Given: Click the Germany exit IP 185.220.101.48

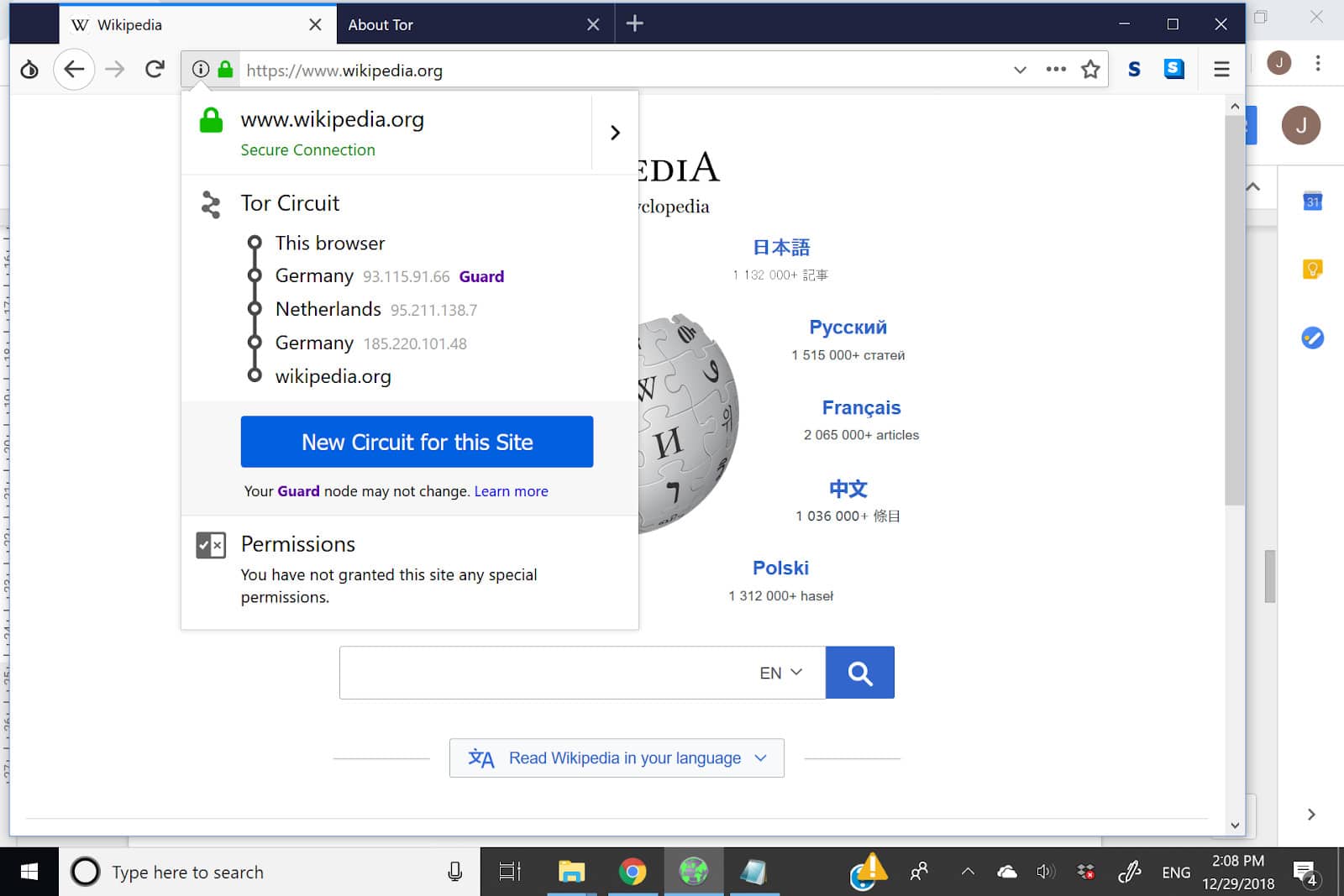Looking at the screenshot, I should (x=415, y=343).
